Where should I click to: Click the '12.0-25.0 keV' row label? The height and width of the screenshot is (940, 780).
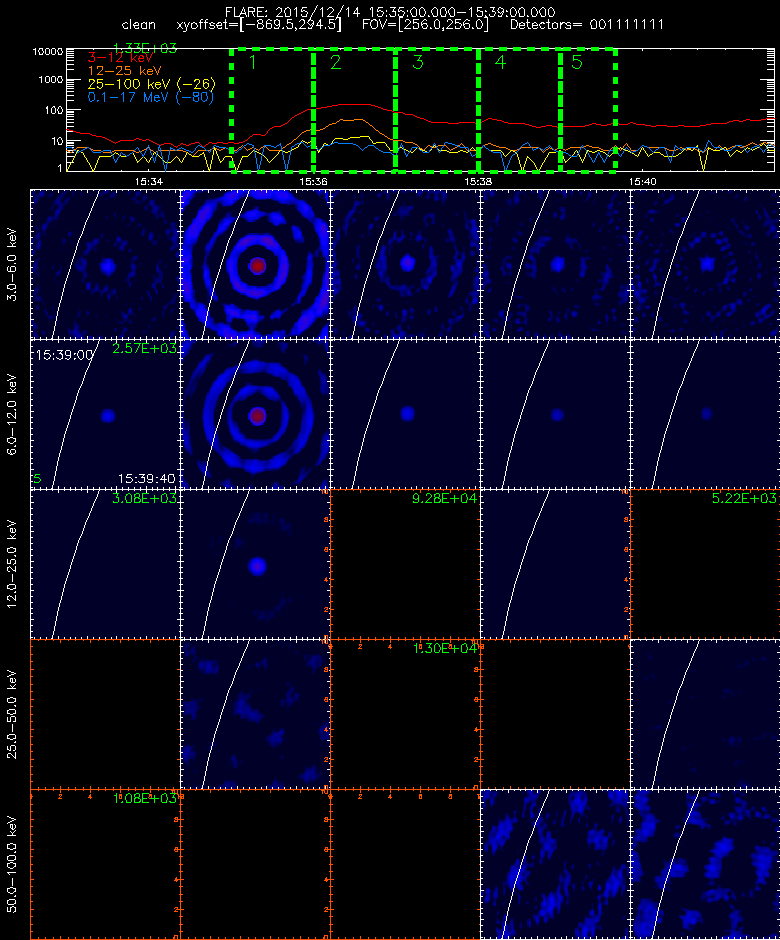[12, 564]
